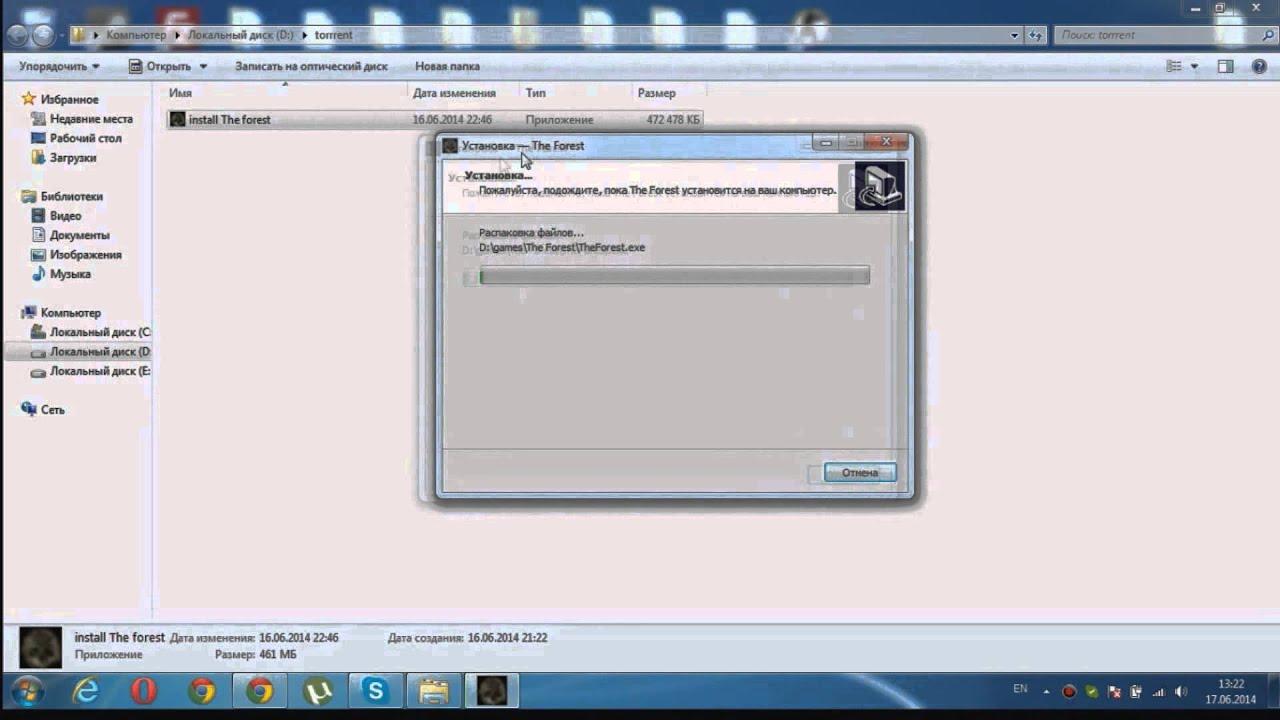The height and width of the screenshot is (720, 1280).
Task: Click the Музыка note icon
Action: tap(39, 273)
